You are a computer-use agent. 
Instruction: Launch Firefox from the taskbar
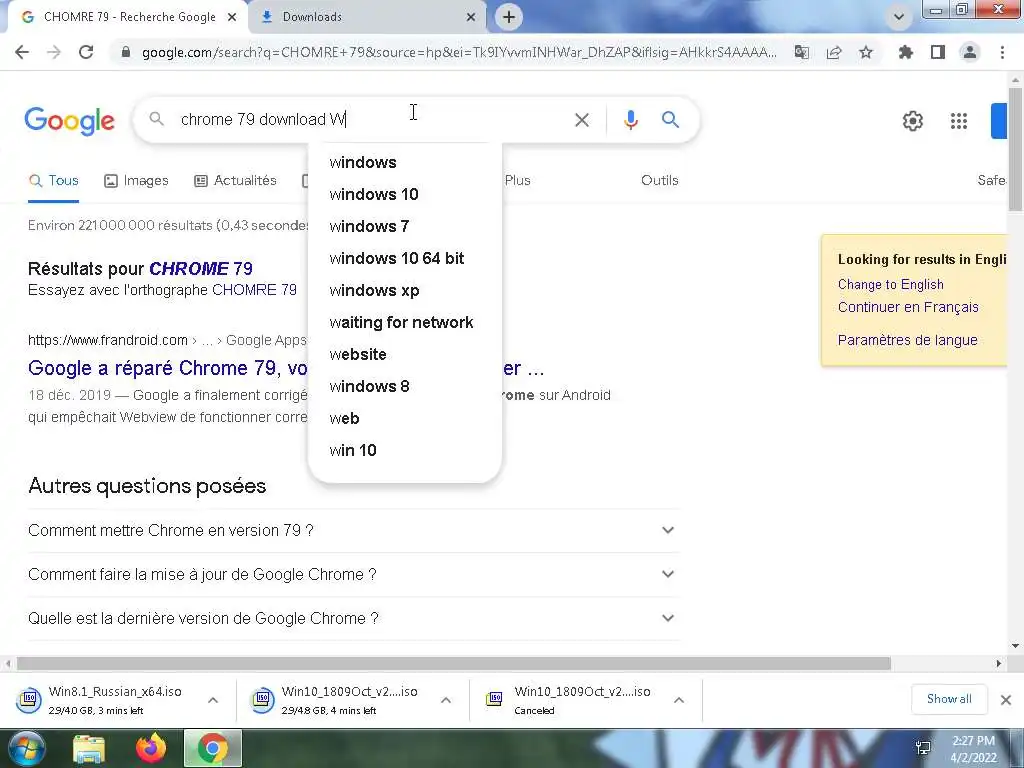click(151, 748)
